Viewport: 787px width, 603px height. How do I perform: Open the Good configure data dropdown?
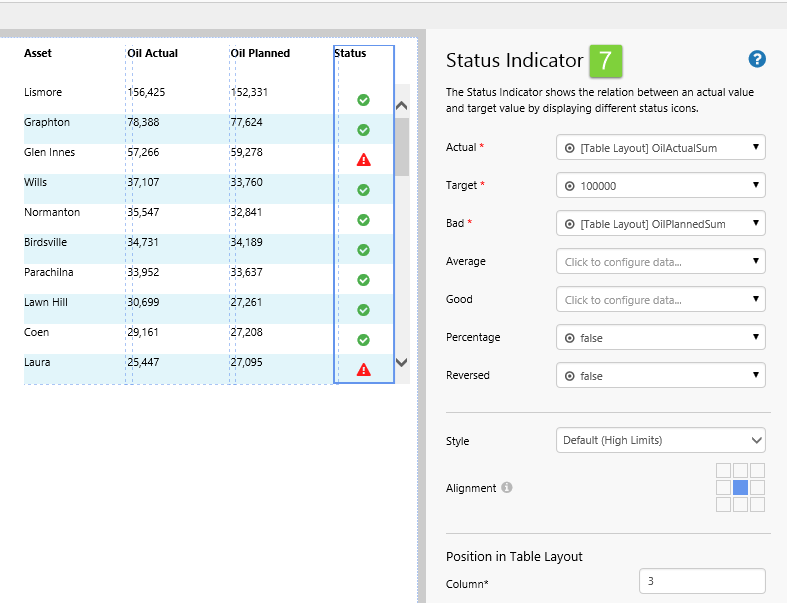point(660,300)
